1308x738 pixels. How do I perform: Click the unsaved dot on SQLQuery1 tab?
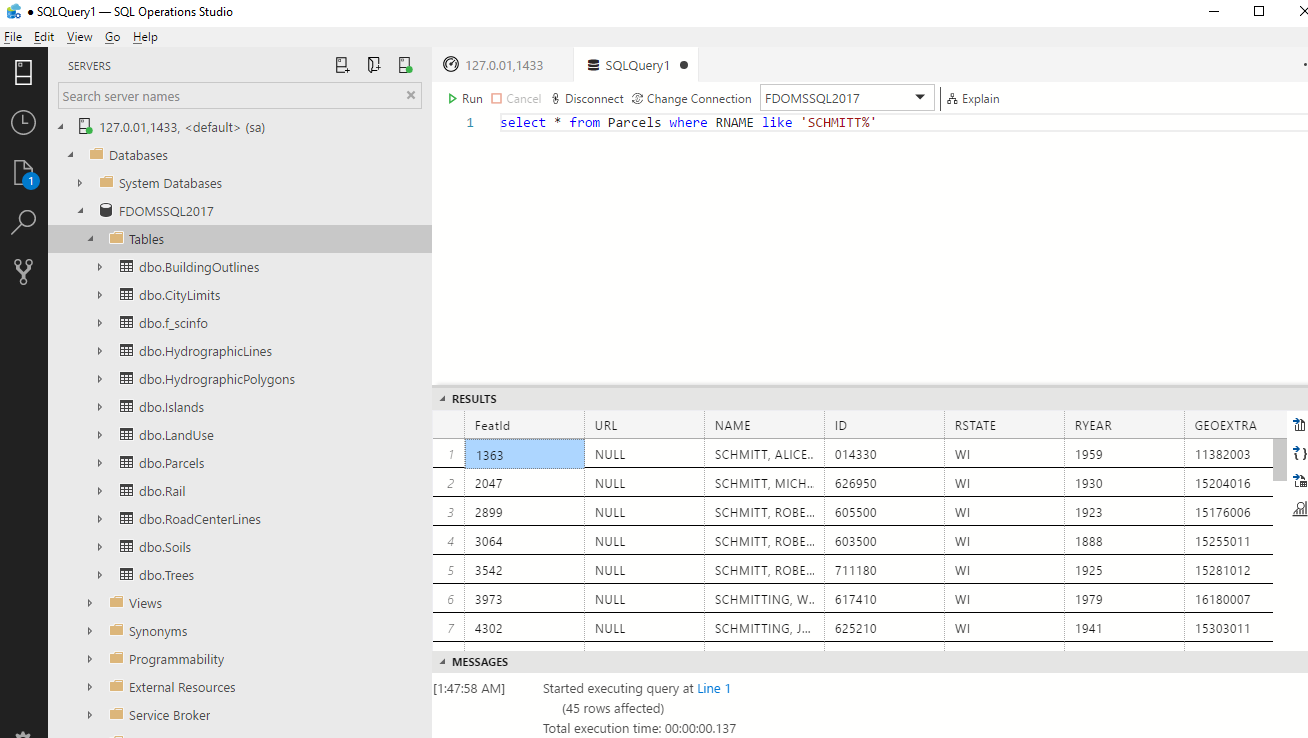click(684, 65)
